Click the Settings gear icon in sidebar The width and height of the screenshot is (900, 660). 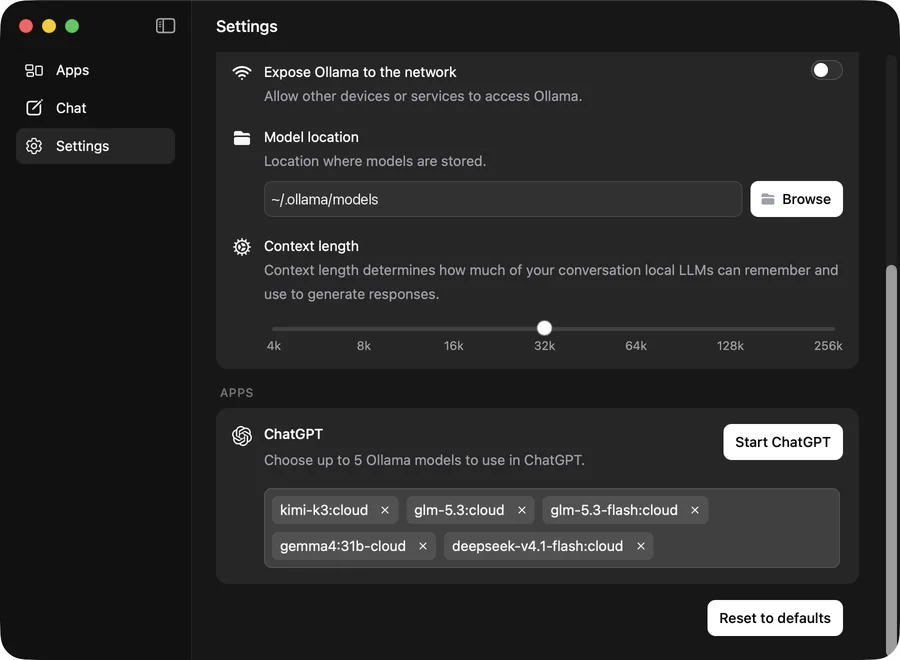(x=34, y=146)
